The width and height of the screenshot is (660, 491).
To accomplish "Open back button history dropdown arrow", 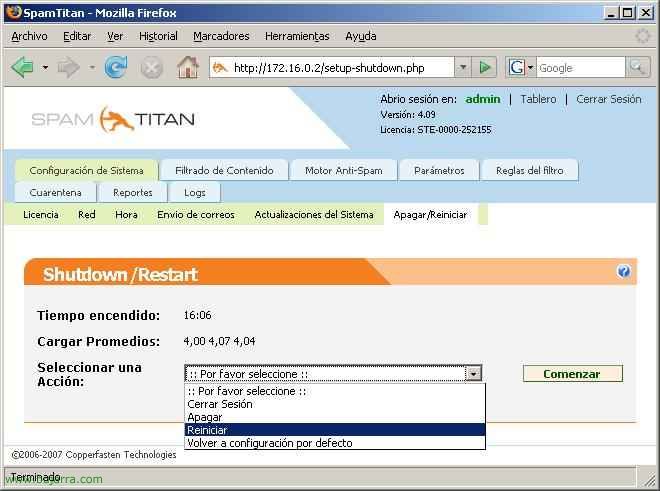I will click(x=45, y=67).
